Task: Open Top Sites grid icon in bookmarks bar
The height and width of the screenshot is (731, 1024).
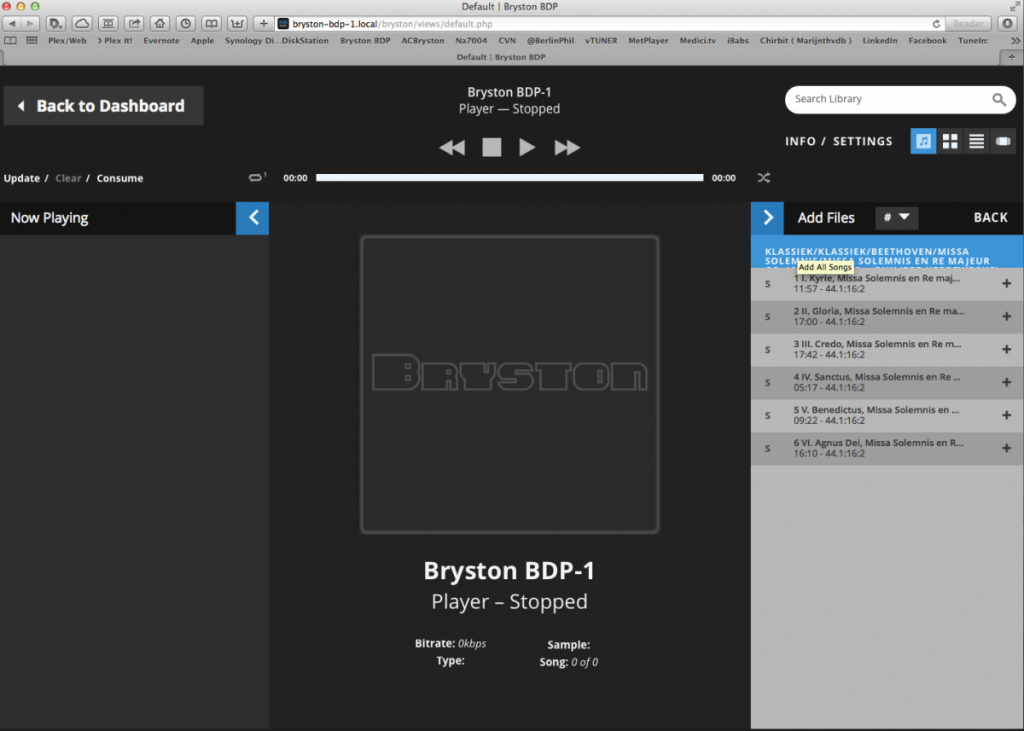Action: 31,41
